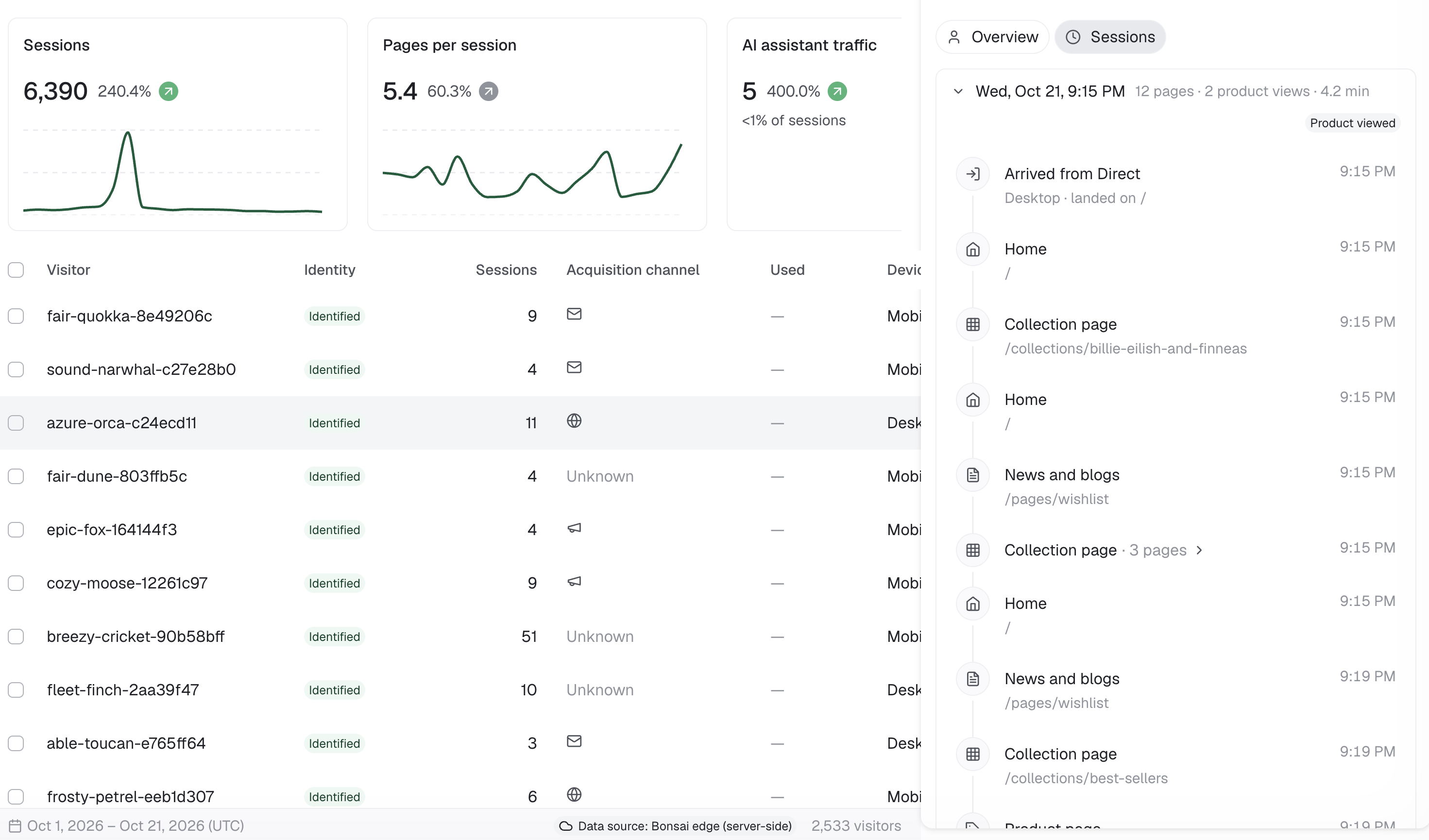Select the sound-narwhal-c27e28b0 row checkbox

16,370
